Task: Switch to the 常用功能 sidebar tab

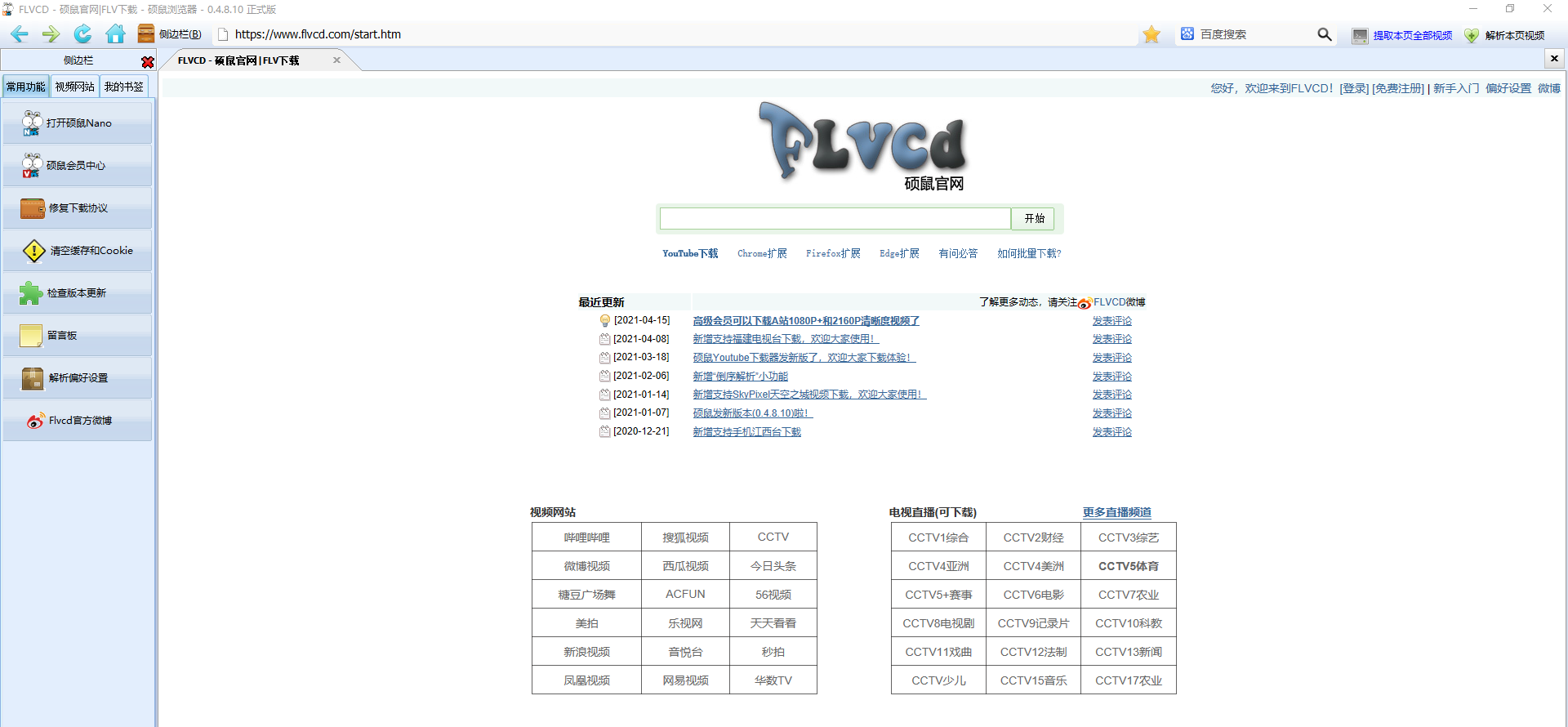Action: tap(25, 87)
